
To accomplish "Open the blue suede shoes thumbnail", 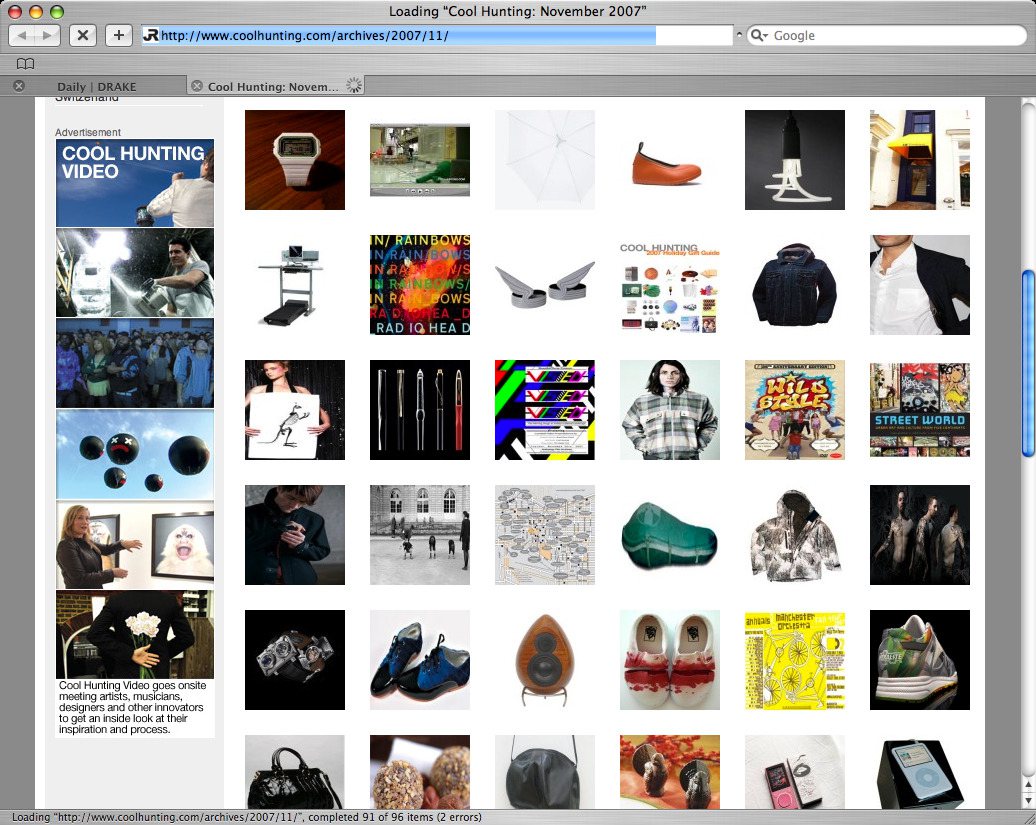I will [x=420, y=660].
